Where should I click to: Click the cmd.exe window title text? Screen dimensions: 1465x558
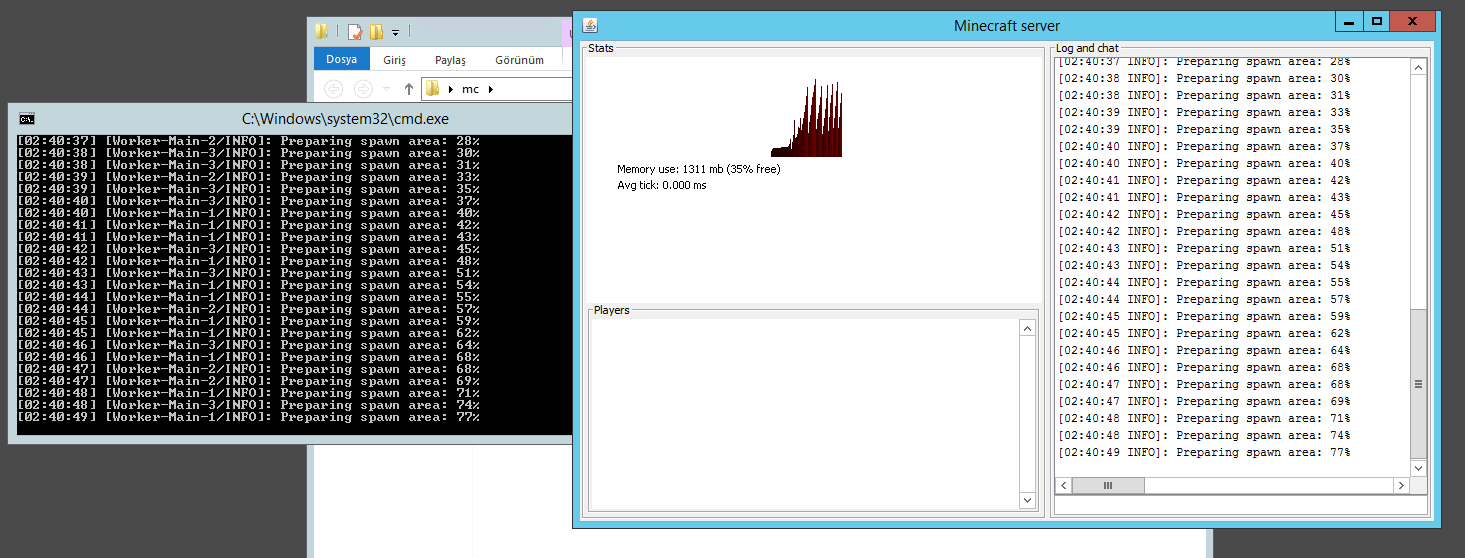[345, 118]
